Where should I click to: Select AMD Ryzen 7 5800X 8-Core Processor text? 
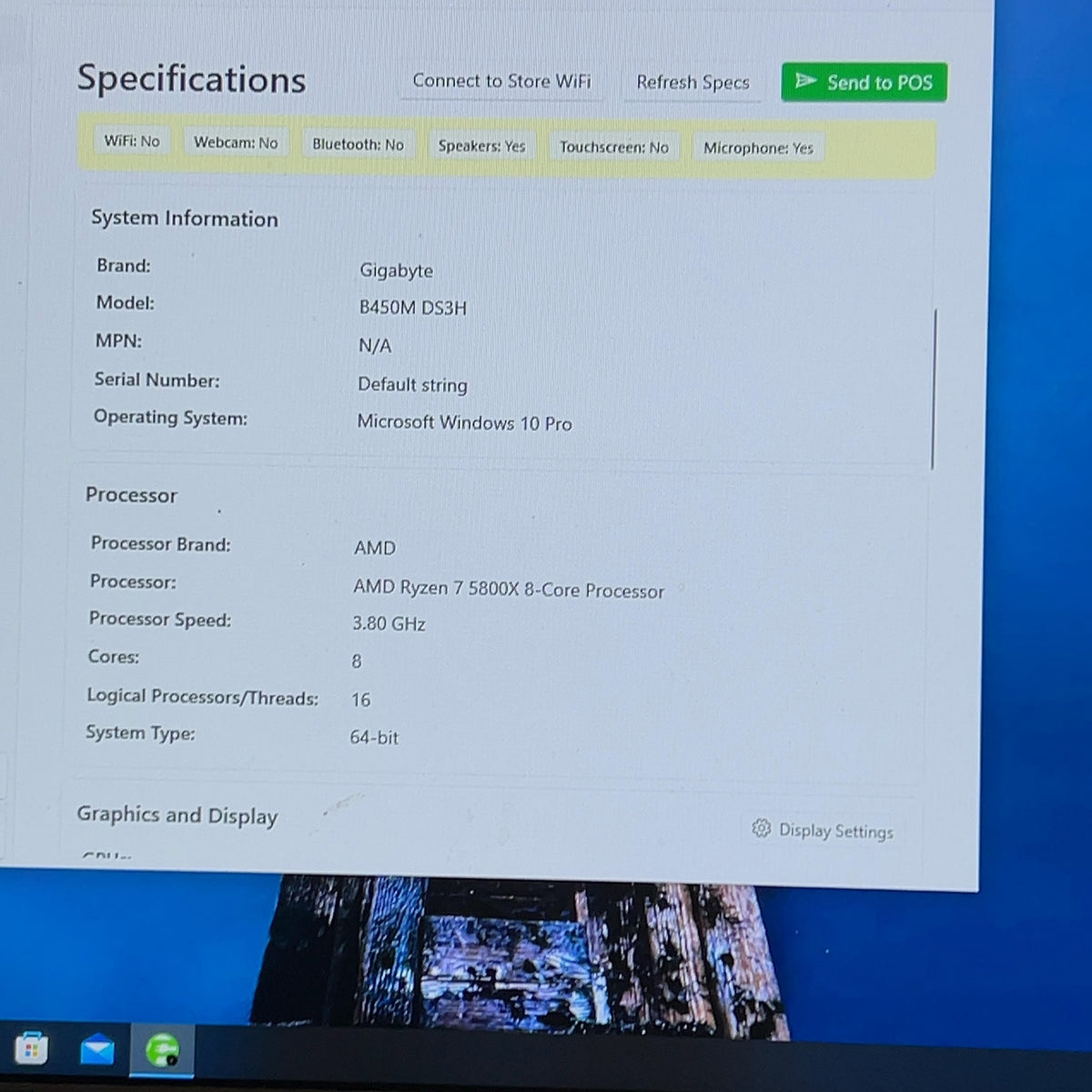click(509, 590)
